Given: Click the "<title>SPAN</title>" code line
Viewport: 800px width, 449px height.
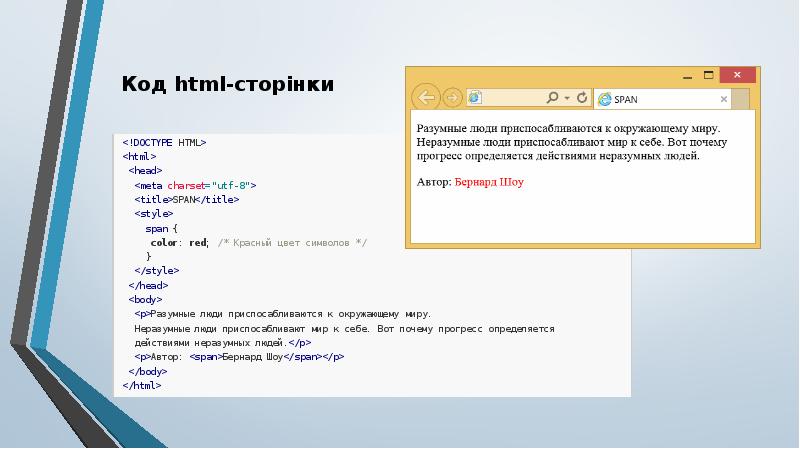Looking at the screenshot, I should tap(187, 199).
